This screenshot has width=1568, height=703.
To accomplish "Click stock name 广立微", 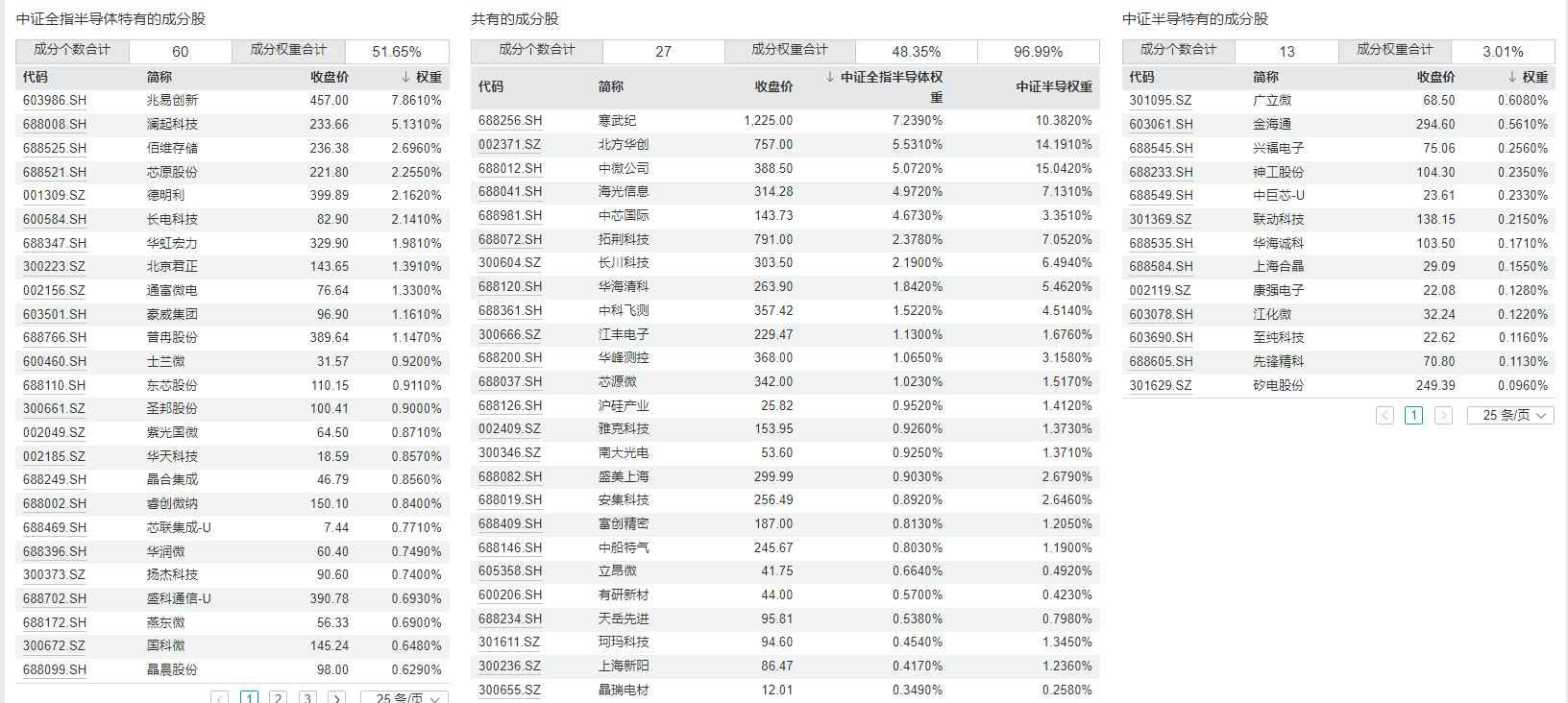I will coord(1272,100).
